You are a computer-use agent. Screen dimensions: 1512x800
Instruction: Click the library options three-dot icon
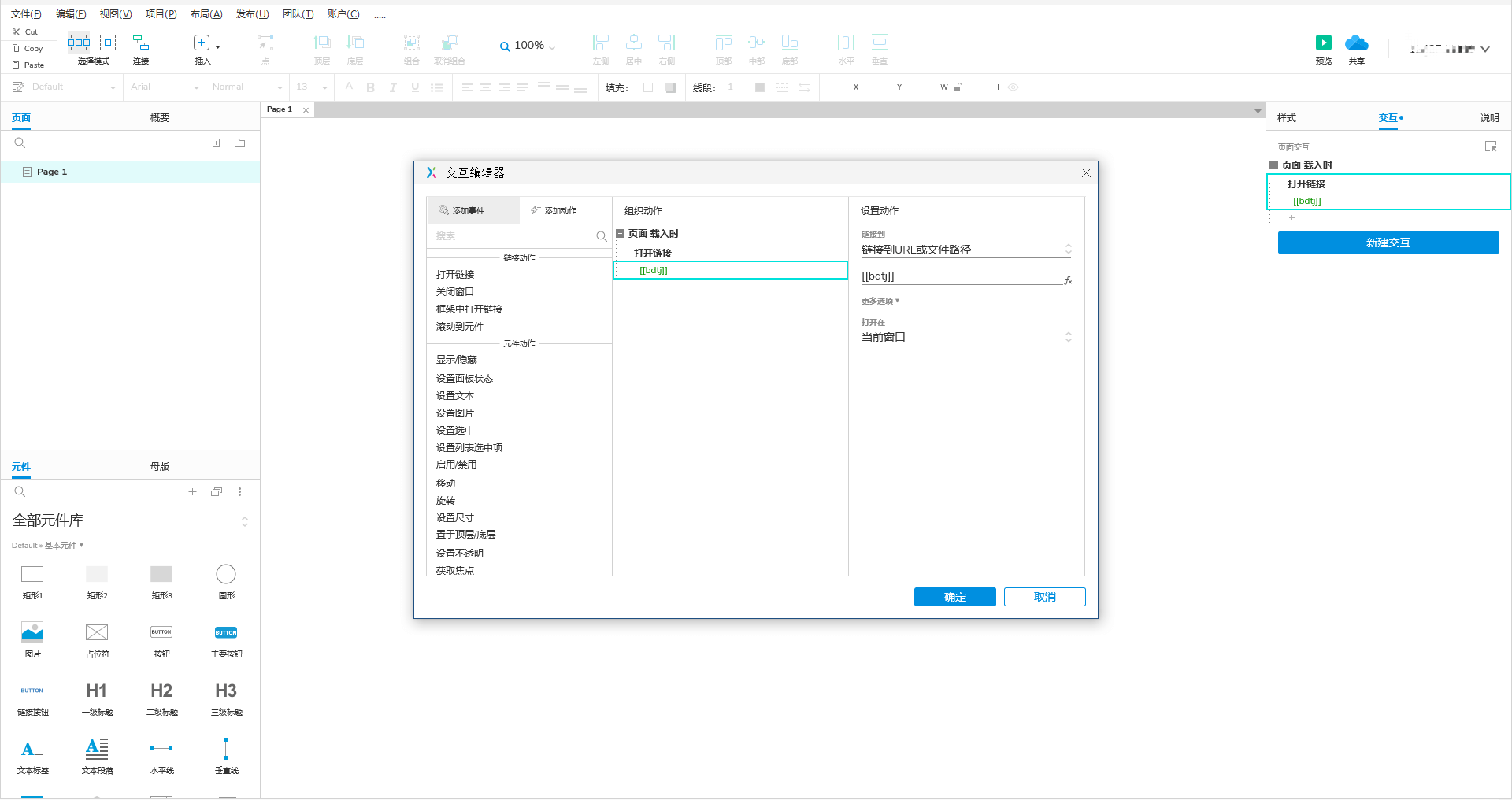coord(240,492)
